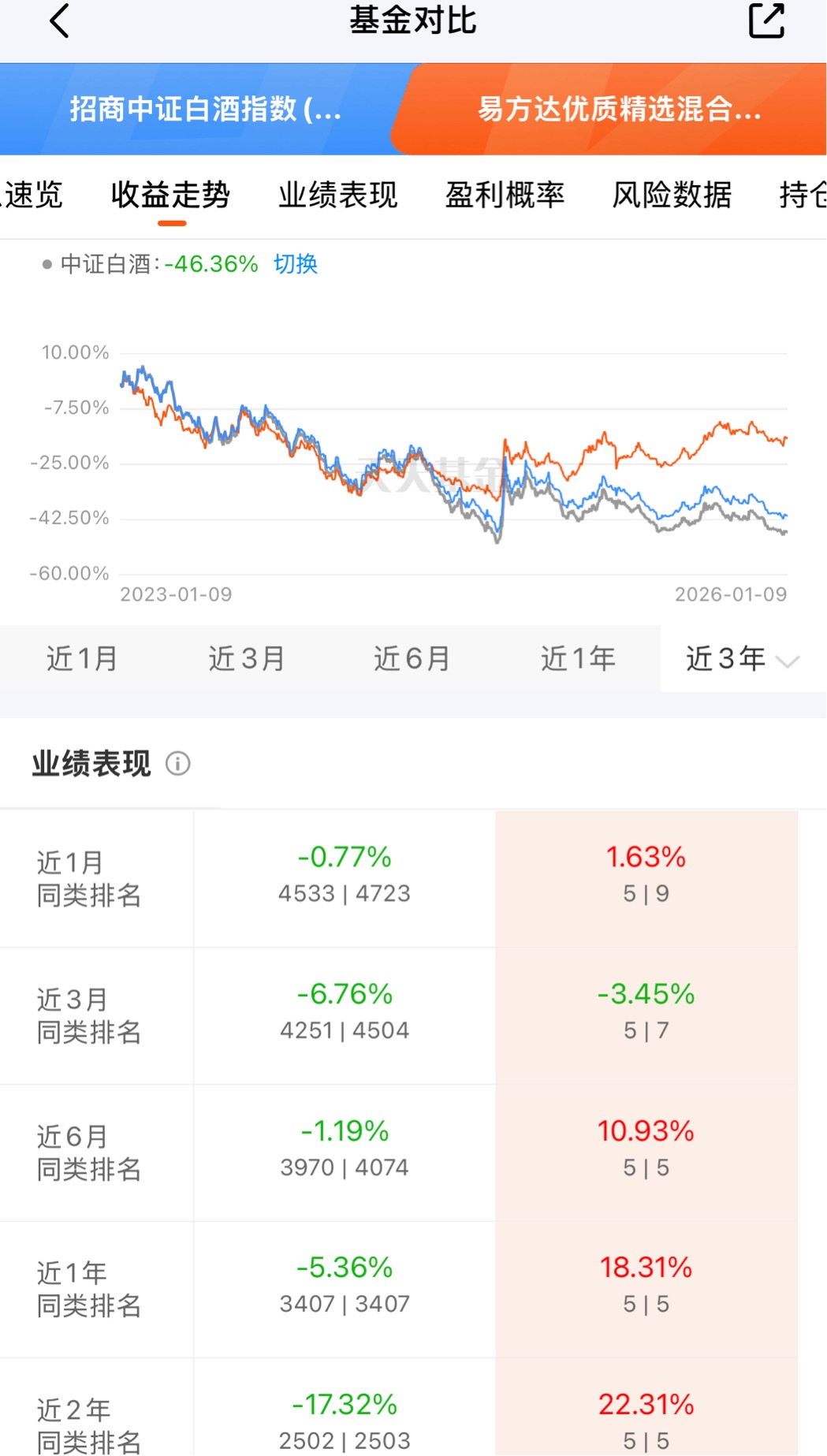Open the 招商中证白酒指数 fund header
The image size is (827, 1456).
pyautogui.click(x=205, y=109)
